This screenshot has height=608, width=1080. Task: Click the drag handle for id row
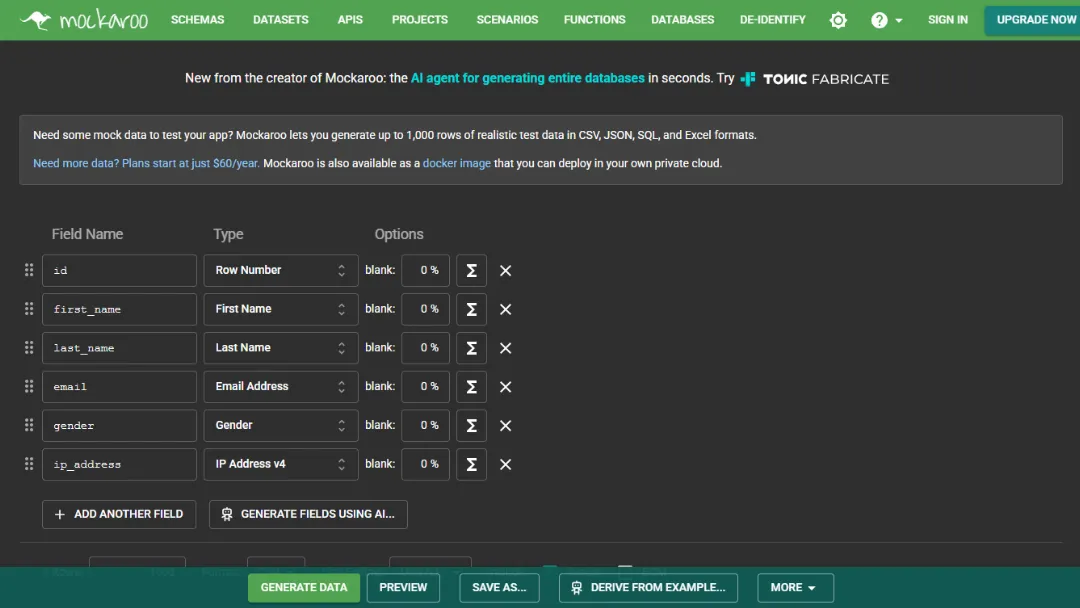(29, 270)
